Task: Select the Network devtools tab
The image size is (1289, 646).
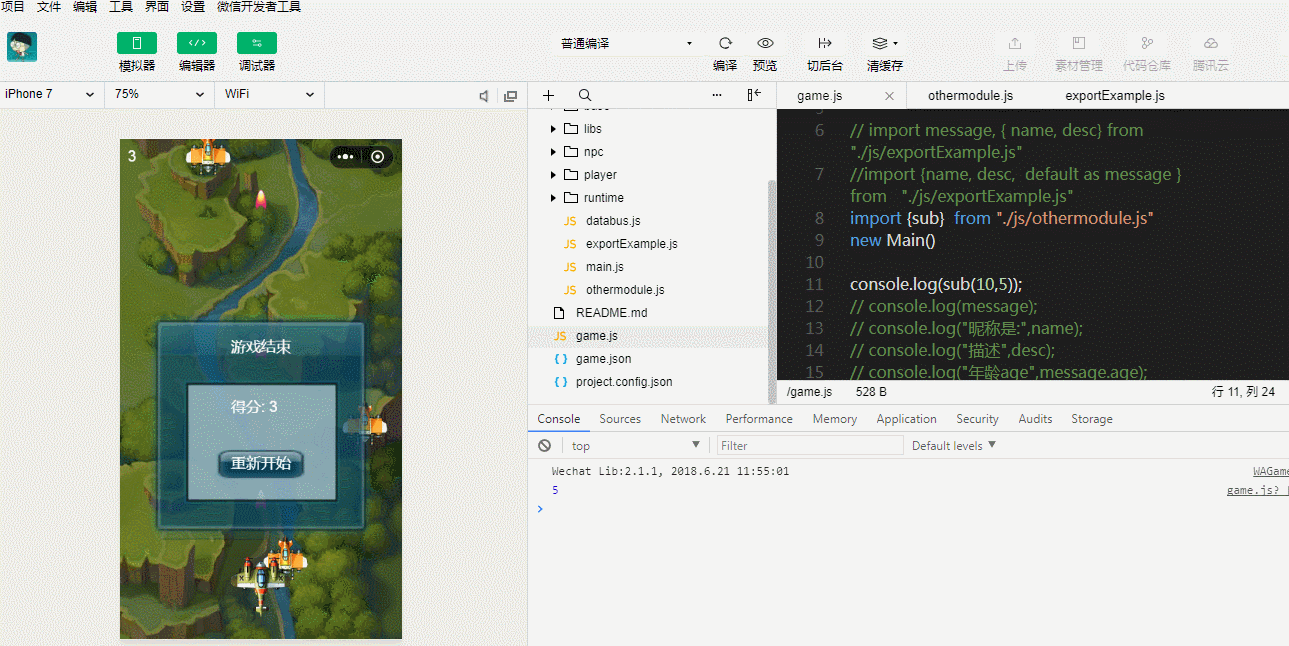Action: [x=683, y=419]
